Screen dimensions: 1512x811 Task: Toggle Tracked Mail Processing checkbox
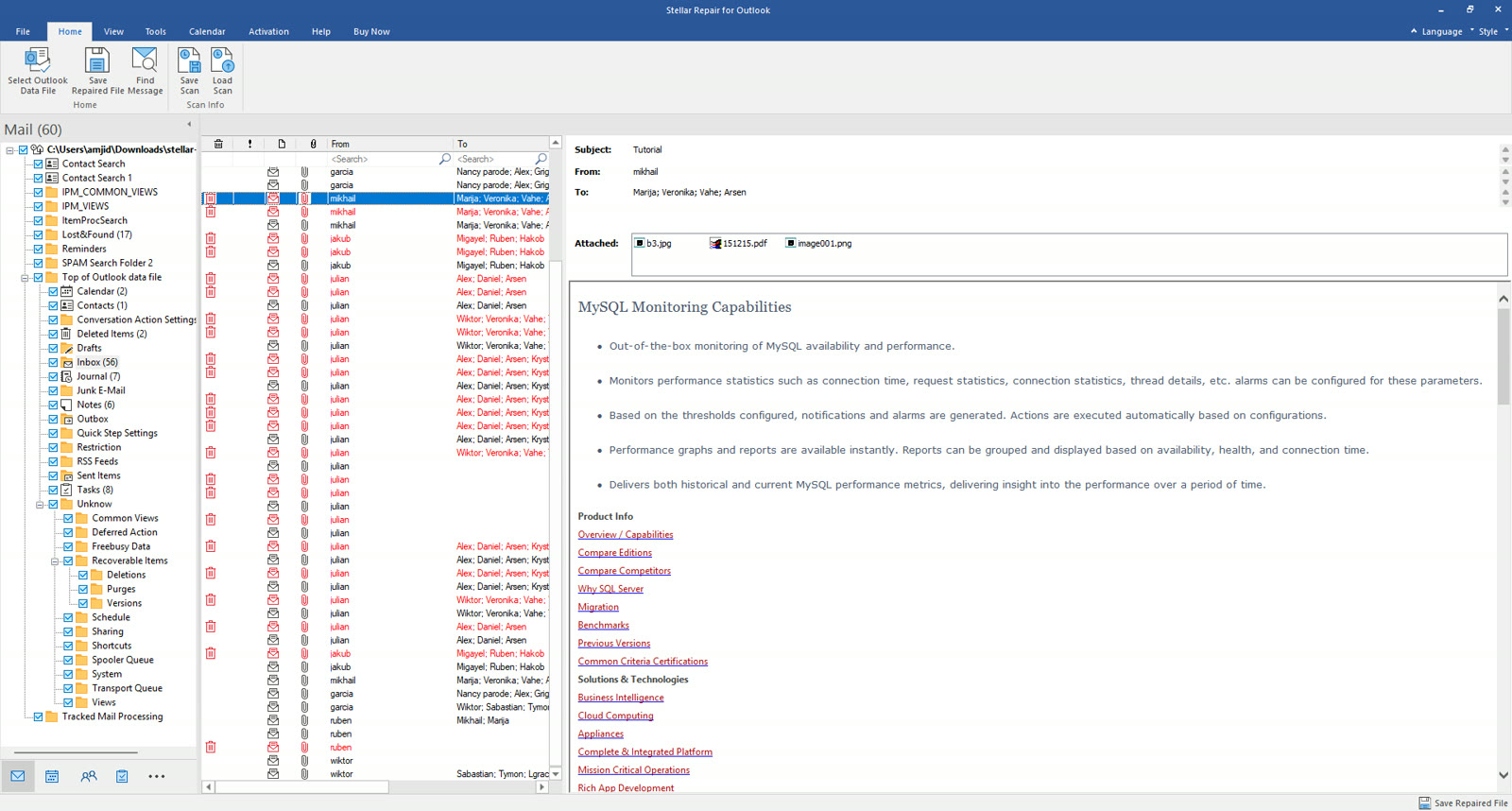[39, 716]
